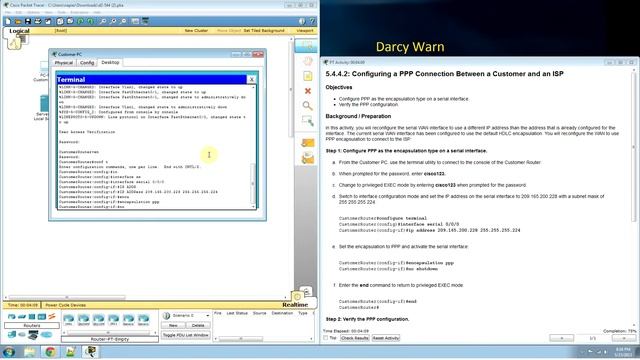Choose the red X Delete tool

[x=307, y=91]
